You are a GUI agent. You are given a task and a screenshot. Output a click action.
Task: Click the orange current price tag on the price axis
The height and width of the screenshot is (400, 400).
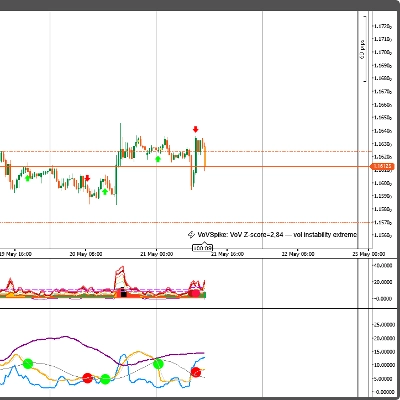coord(382,166)
